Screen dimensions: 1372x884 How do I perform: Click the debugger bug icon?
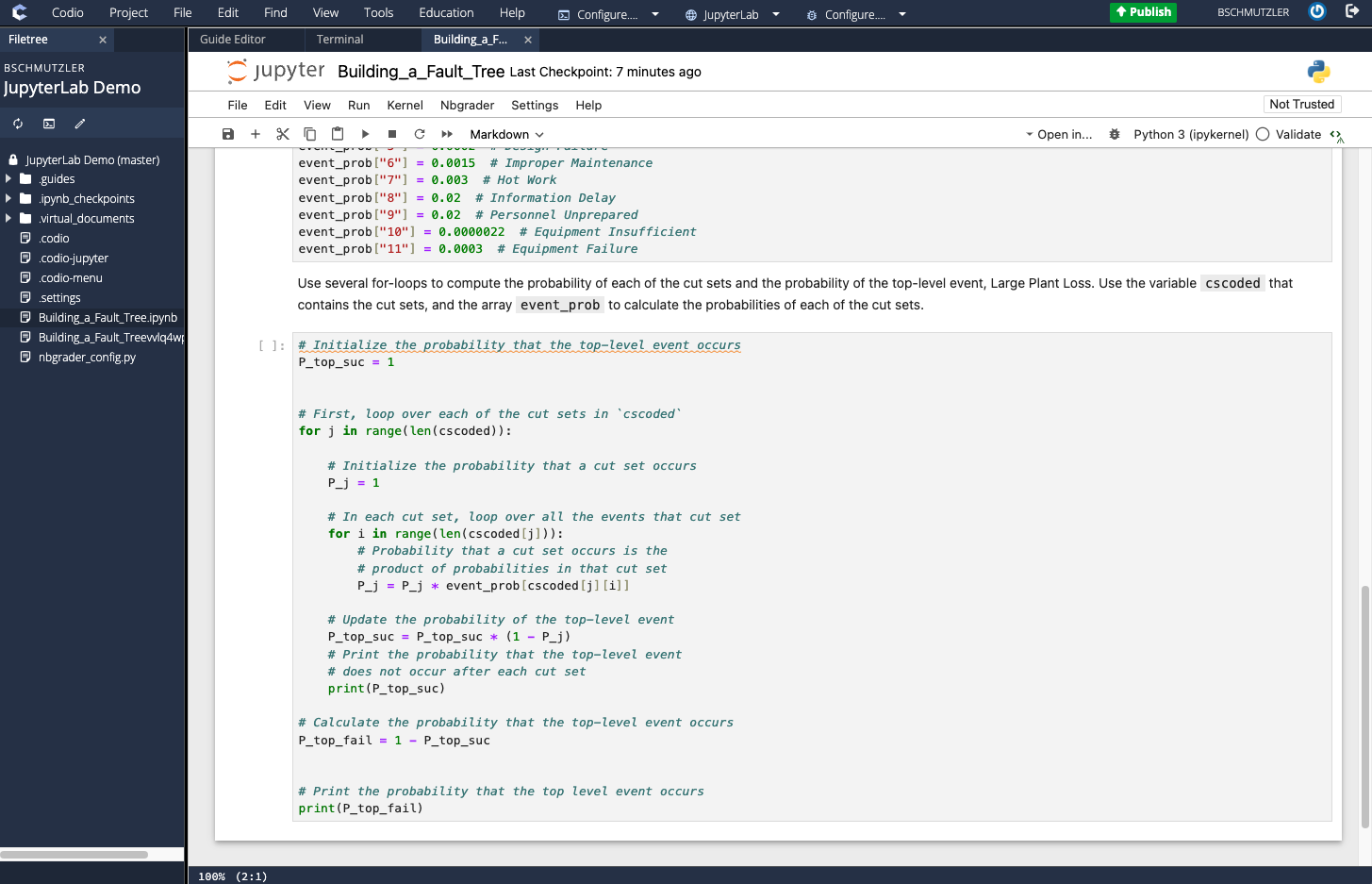coord(1115,134)
